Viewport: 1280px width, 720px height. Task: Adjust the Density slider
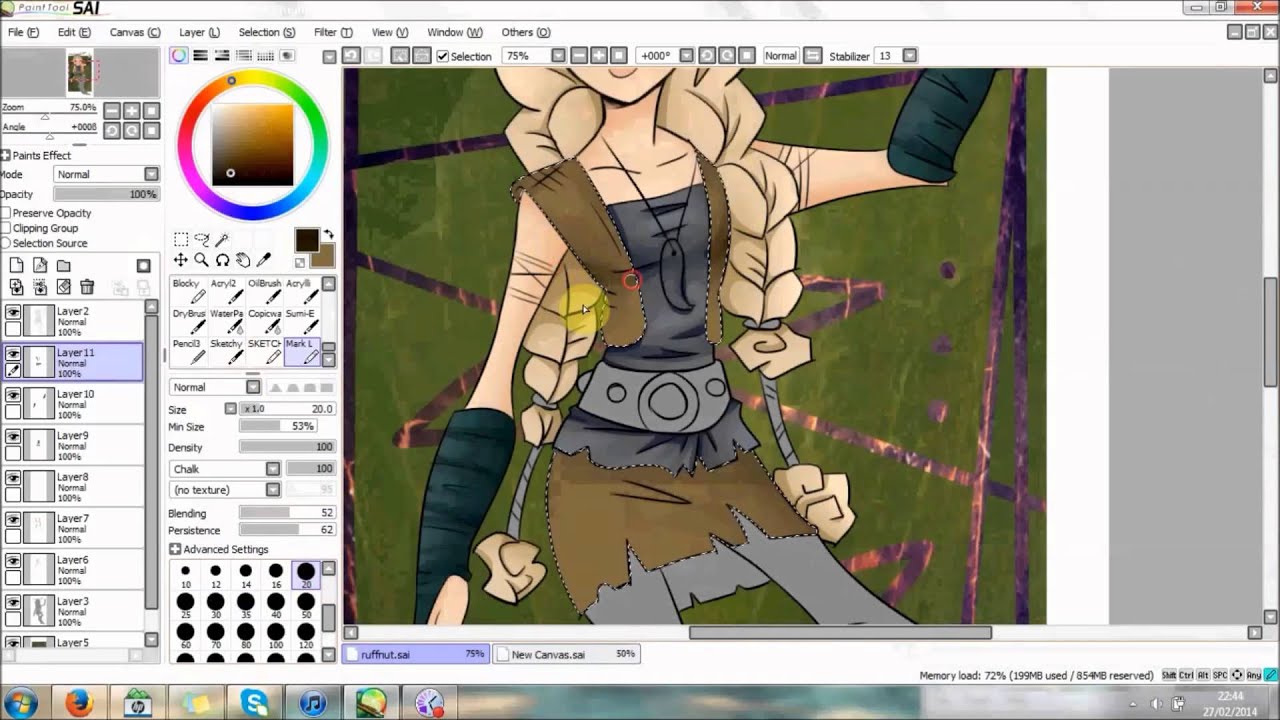287,448
